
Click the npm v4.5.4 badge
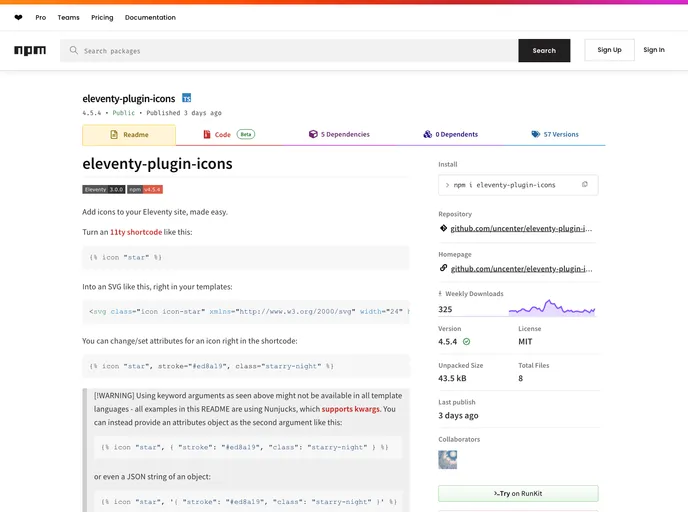tap(145, 190)
